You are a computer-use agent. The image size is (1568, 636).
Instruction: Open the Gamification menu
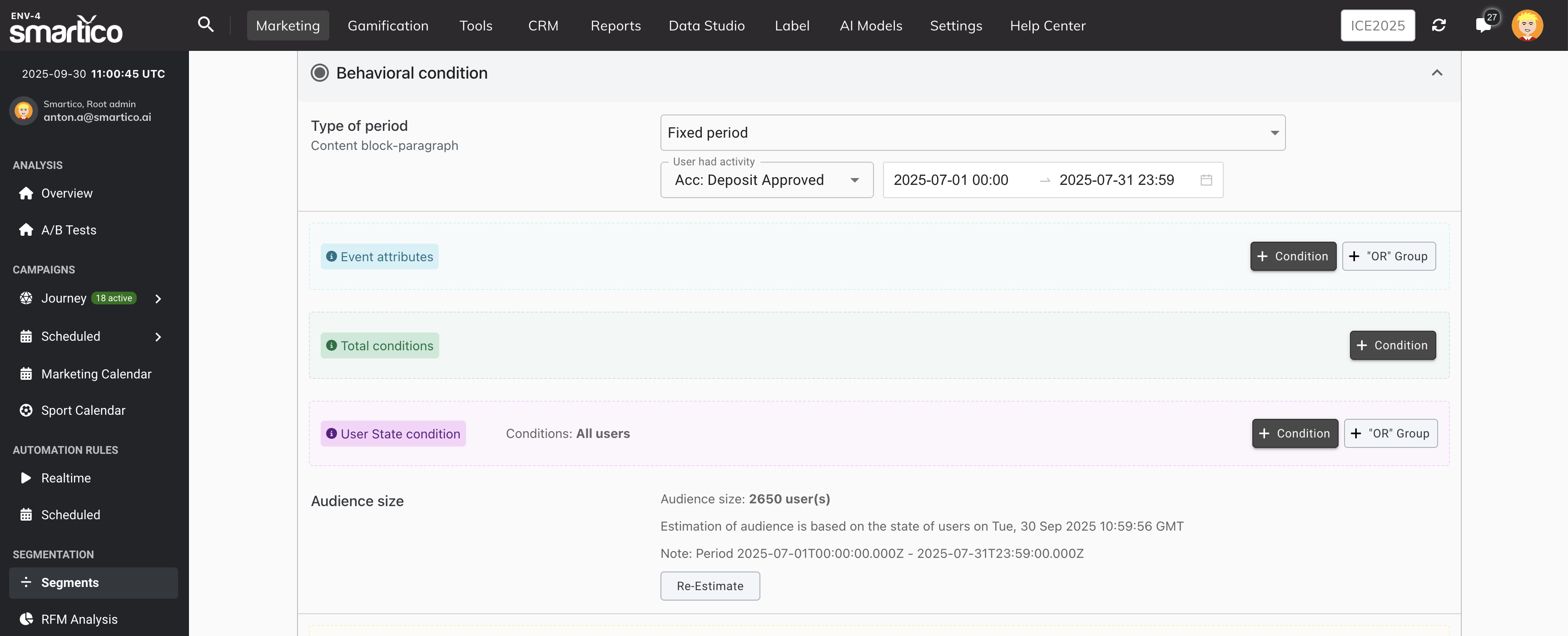tap(388, 25)
